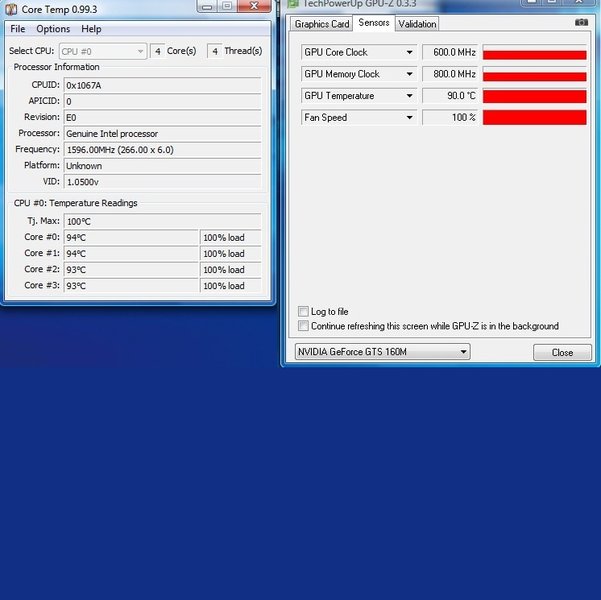Click the Core #0 100% load value
This screenshot has width=601, height=600.
231,237
